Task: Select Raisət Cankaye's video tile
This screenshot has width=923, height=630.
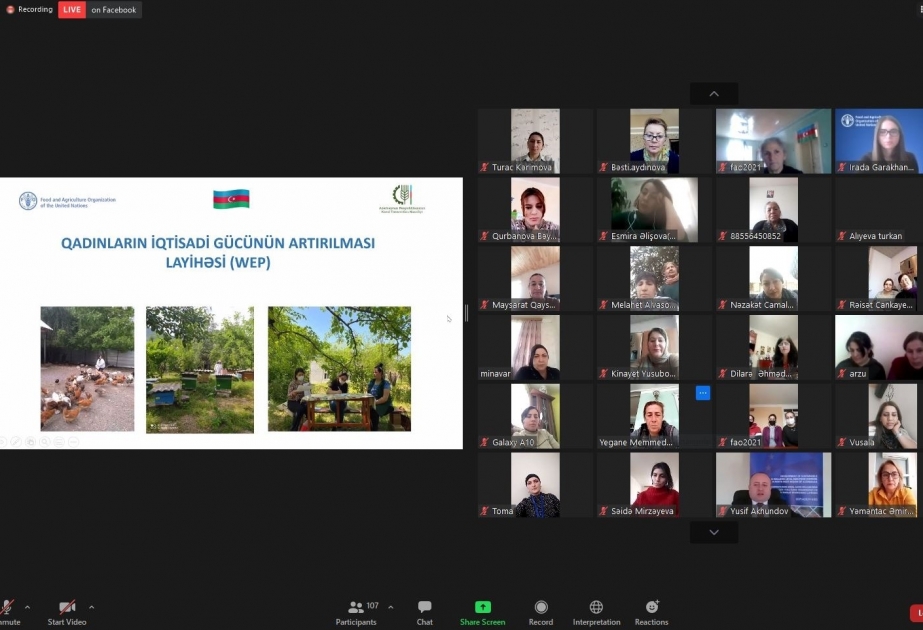Action: [x=879, y=278]
